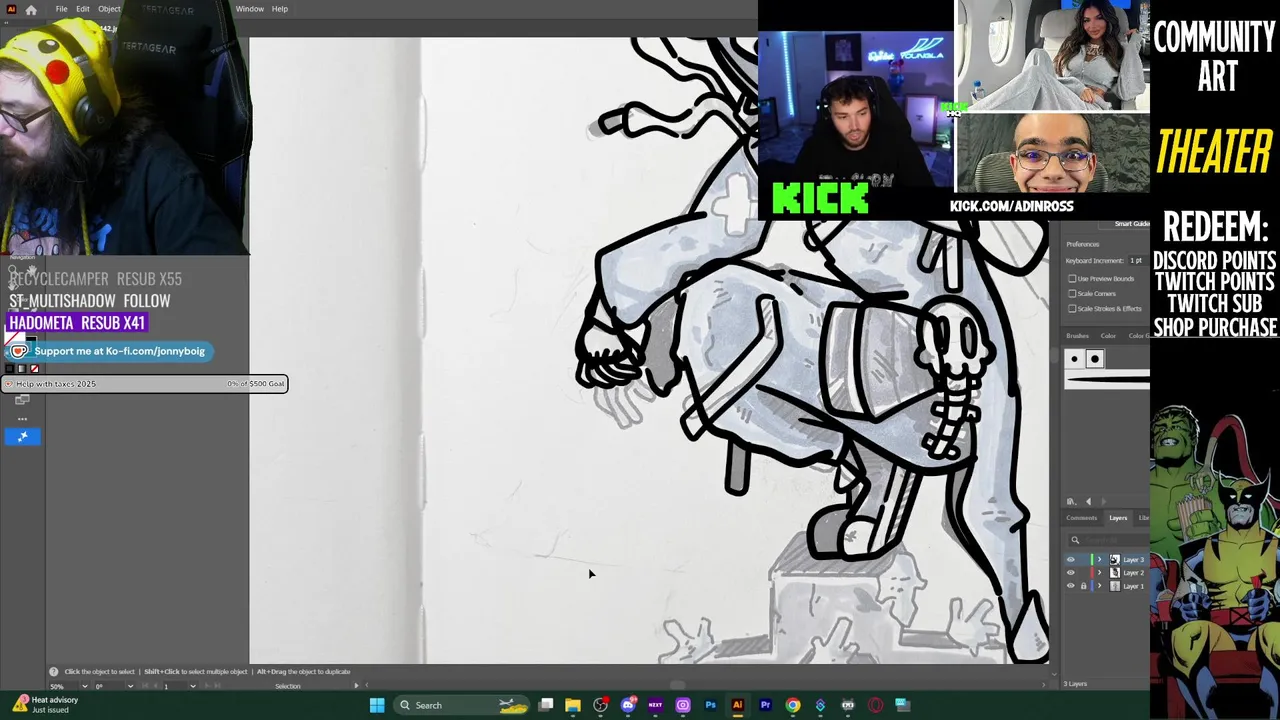Image resolution: width=1280 pixels, height=720 pixels.
Task: Select Layer 2 in the Layers panel
Action: (1133, 573)
